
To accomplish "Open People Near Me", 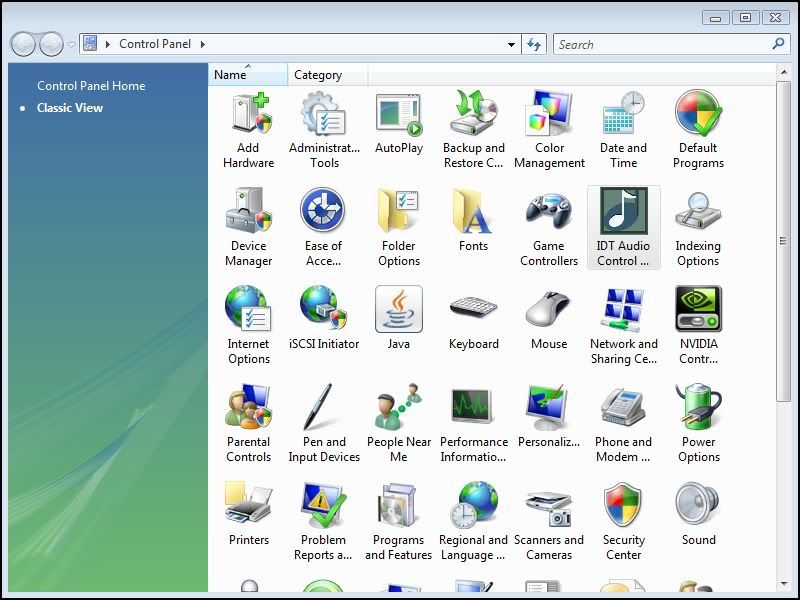I will pyautogui.click(x=399, y=423).
